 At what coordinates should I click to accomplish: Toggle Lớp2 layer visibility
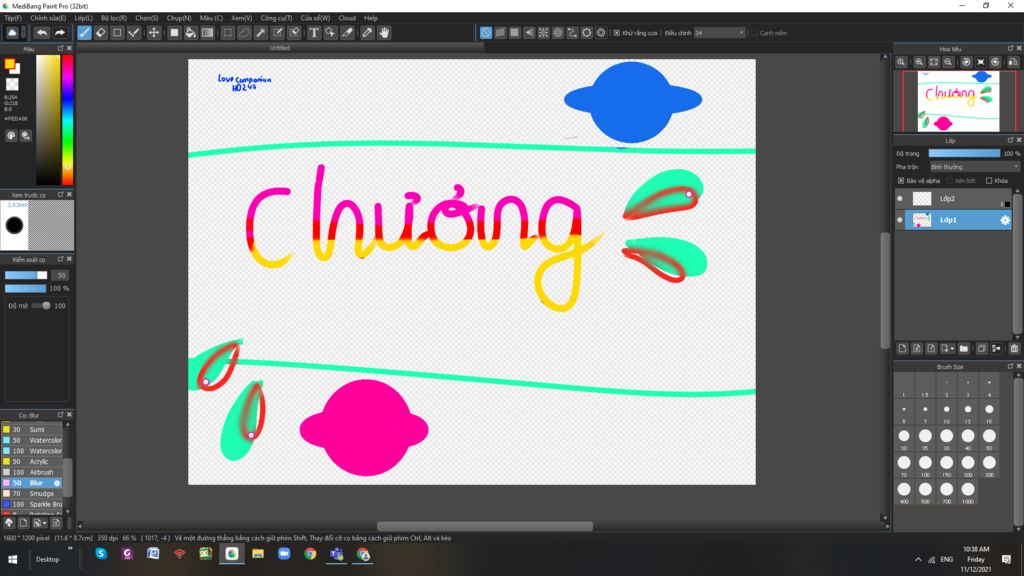click(x=900, y=199)
